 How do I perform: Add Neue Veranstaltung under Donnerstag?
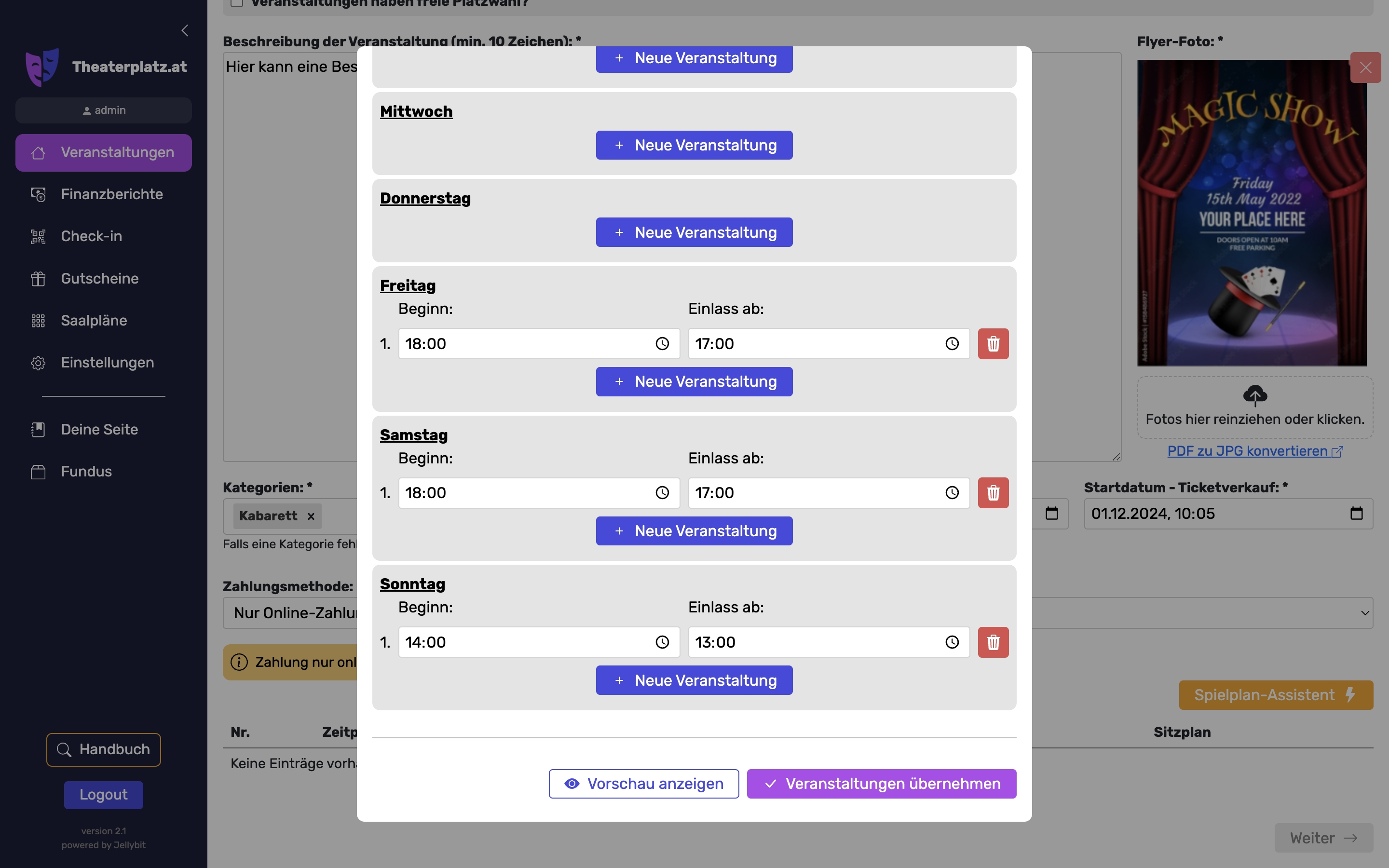[694, 232]
